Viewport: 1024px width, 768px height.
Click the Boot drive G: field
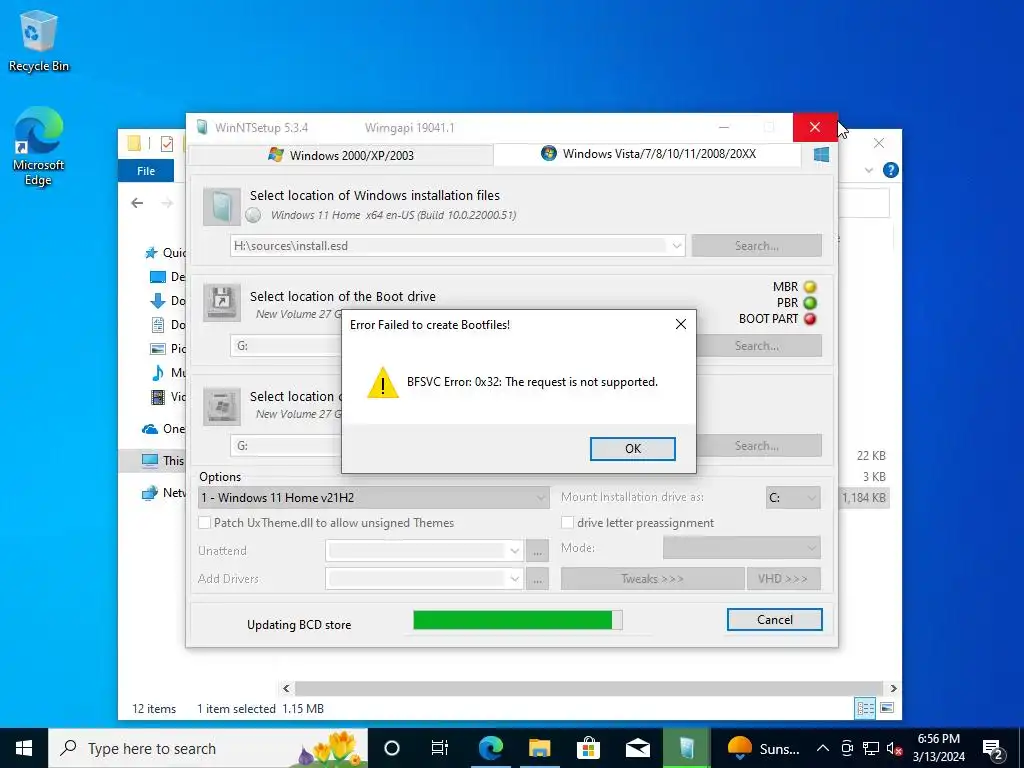[287, 345]
